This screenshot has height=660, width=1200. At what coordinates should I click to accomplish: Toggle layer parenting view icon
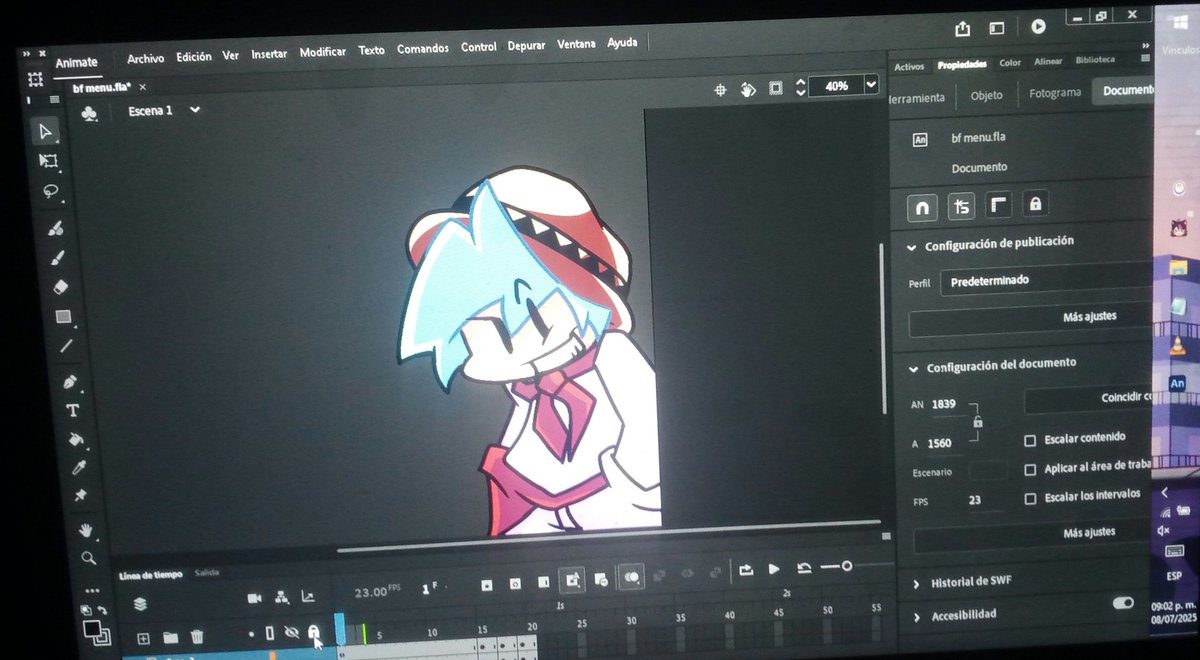(x=281, y=597)
